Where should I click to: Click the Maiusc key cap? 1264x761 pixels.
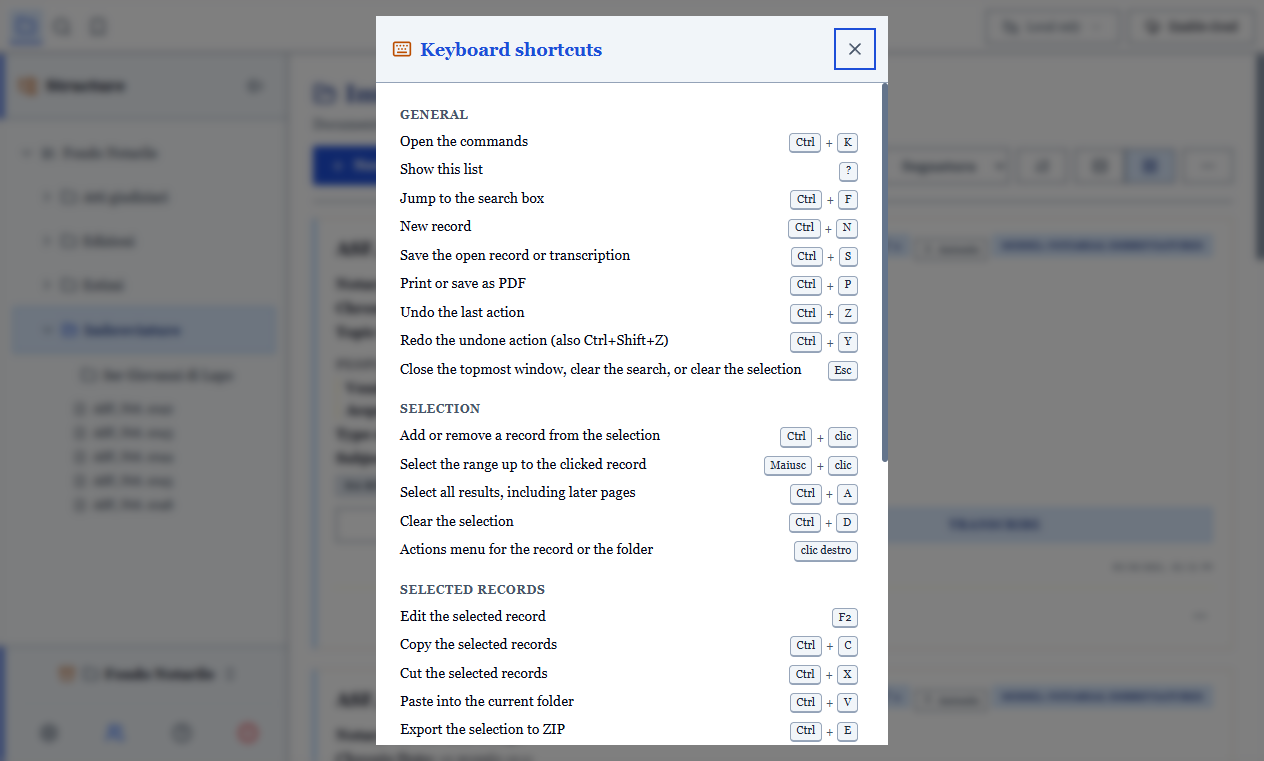(788, 466)
